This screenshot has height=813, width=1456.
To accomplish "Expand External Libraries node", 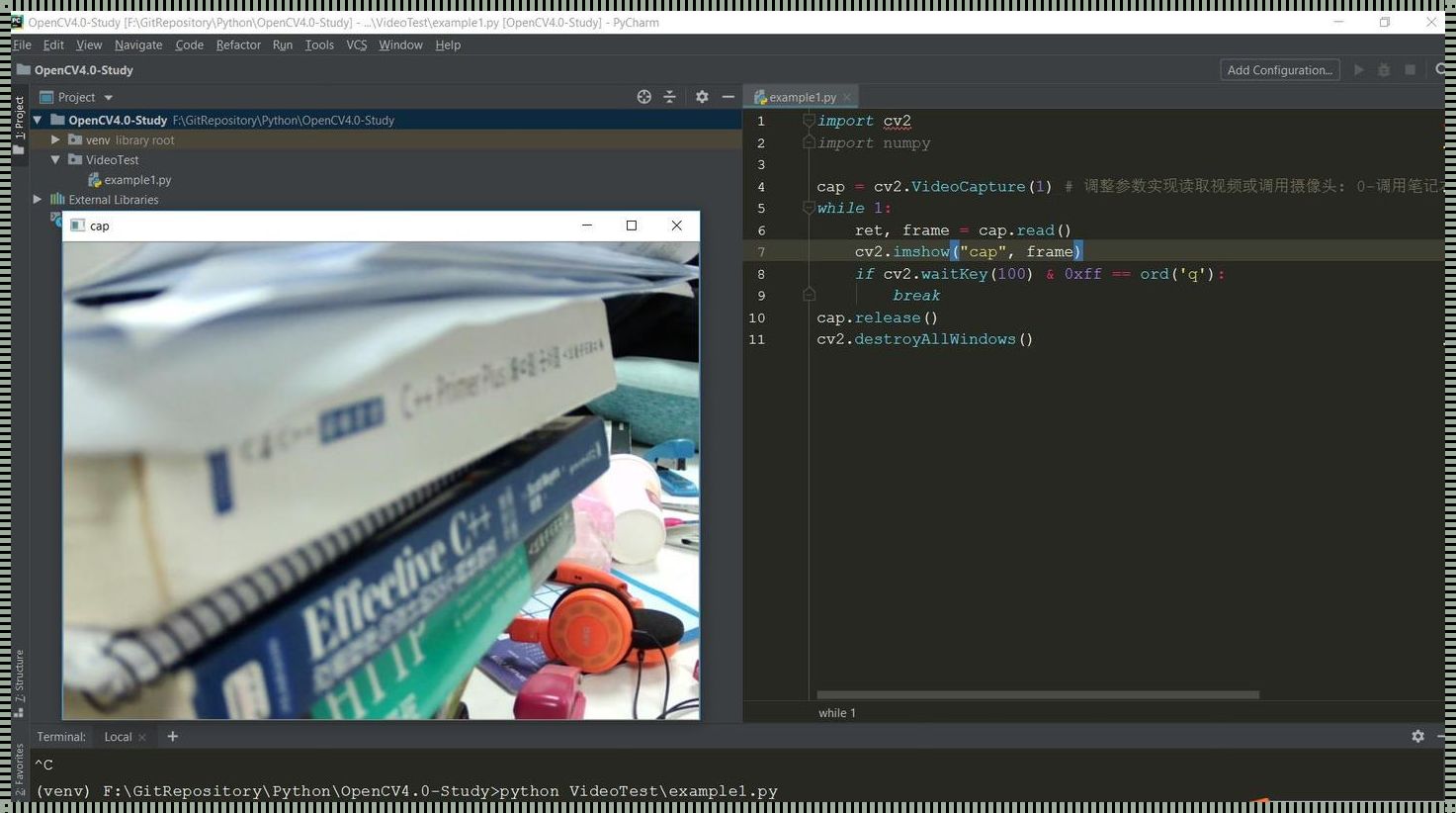I will coord(38,199).
